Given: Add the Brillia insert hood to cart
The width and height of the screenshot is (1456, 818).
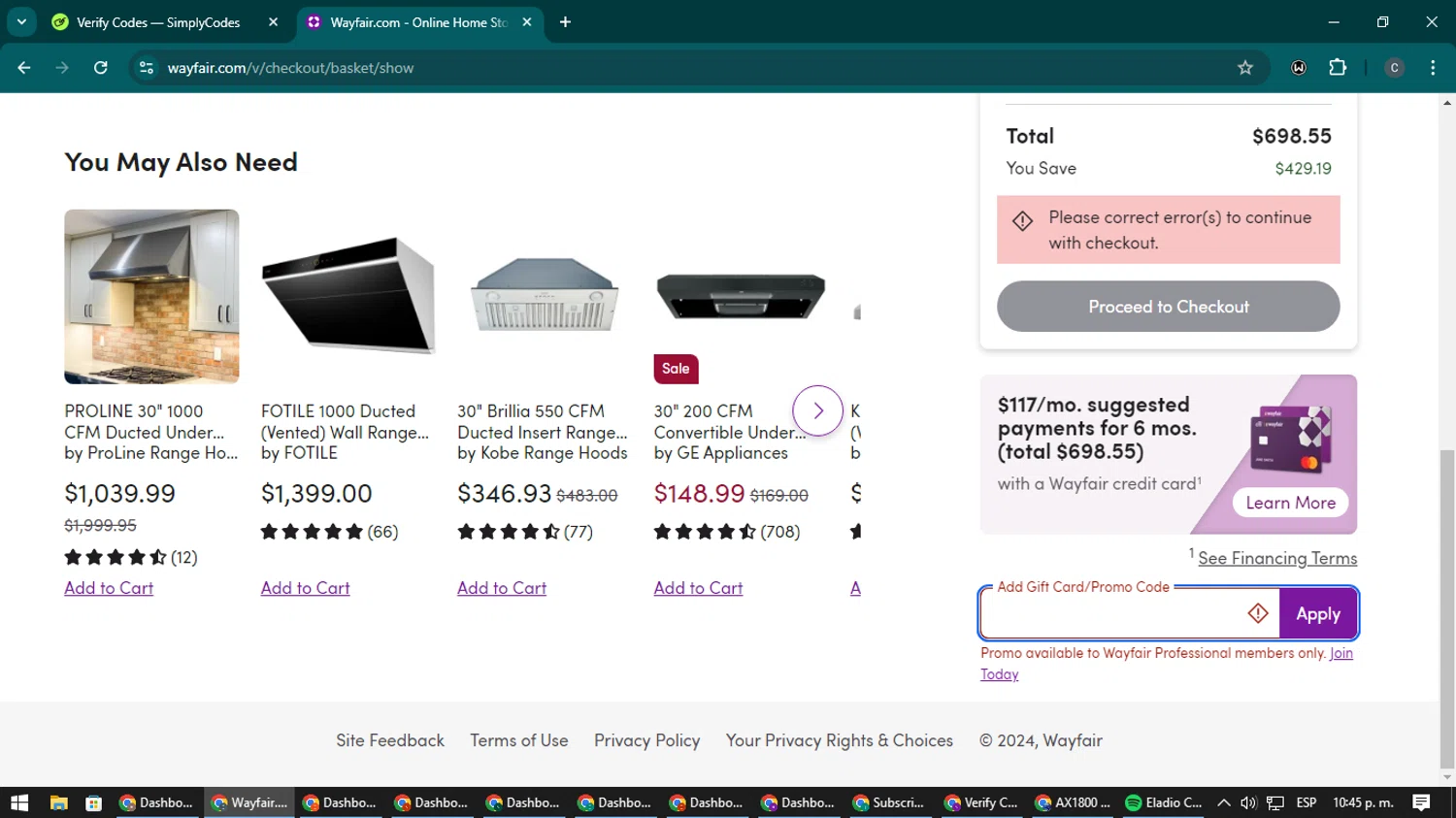Looking at the screenshot, I should click(x=502, y=588).
